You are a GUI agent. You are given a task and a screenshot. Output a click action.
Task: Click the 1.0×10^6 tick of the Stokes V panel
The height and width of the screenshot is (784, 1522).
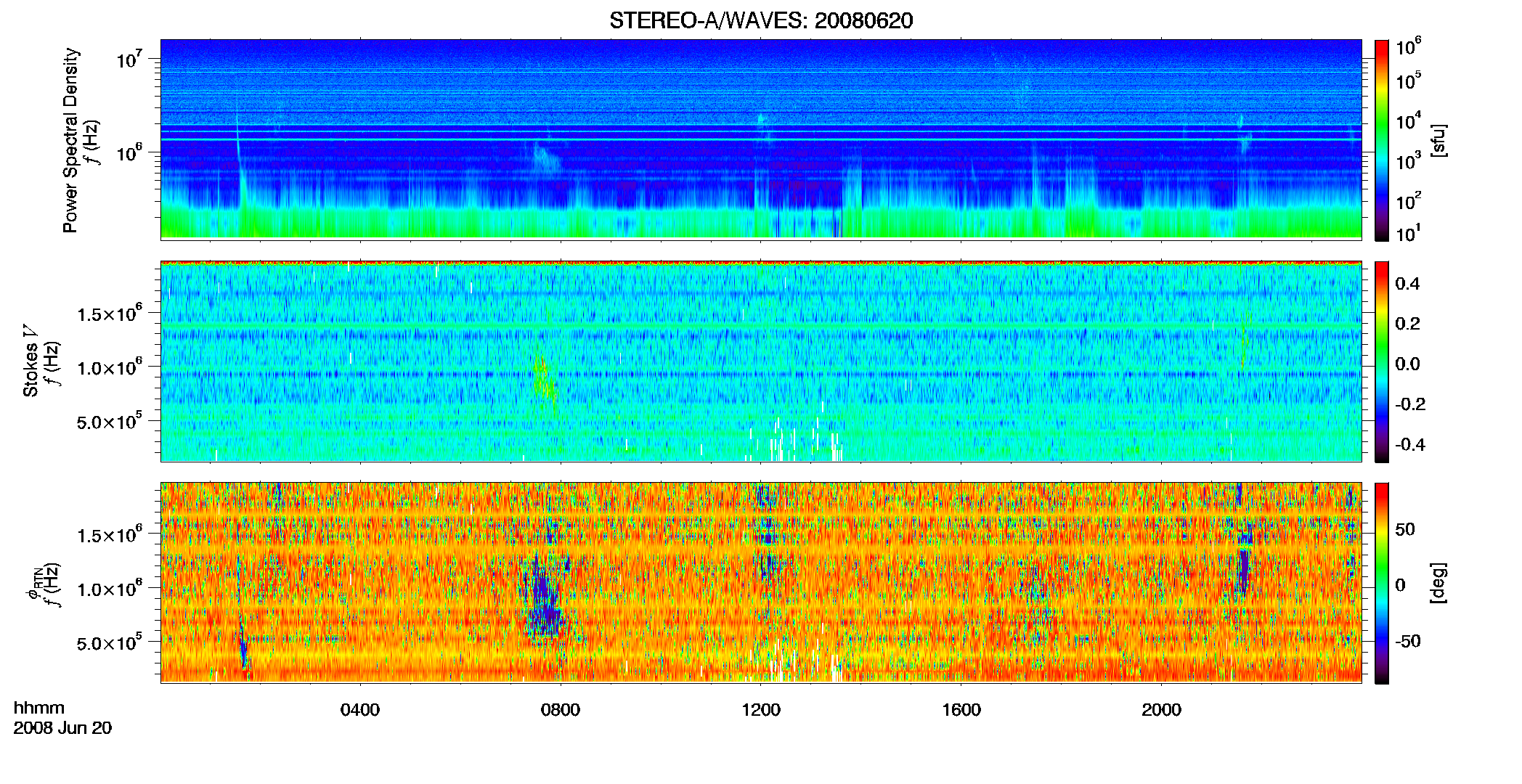point(110,367)
